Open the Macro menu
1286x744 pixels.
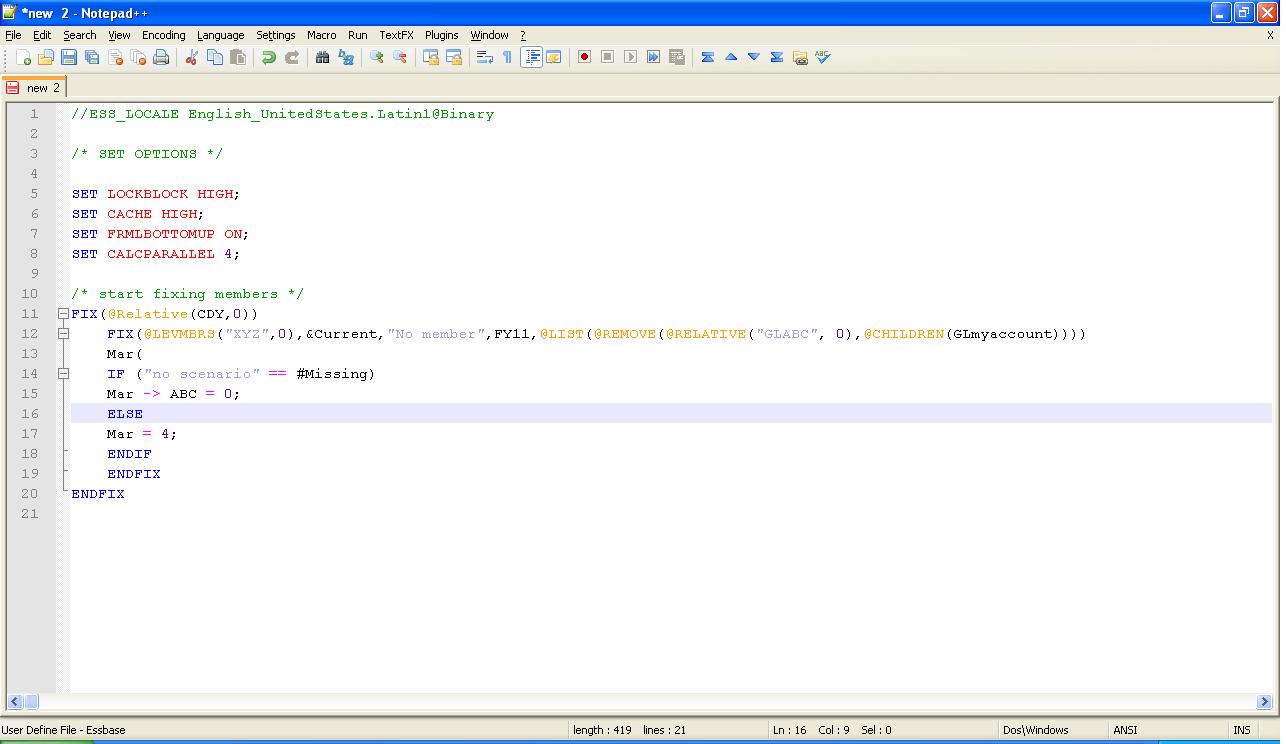tap(321, 35)
